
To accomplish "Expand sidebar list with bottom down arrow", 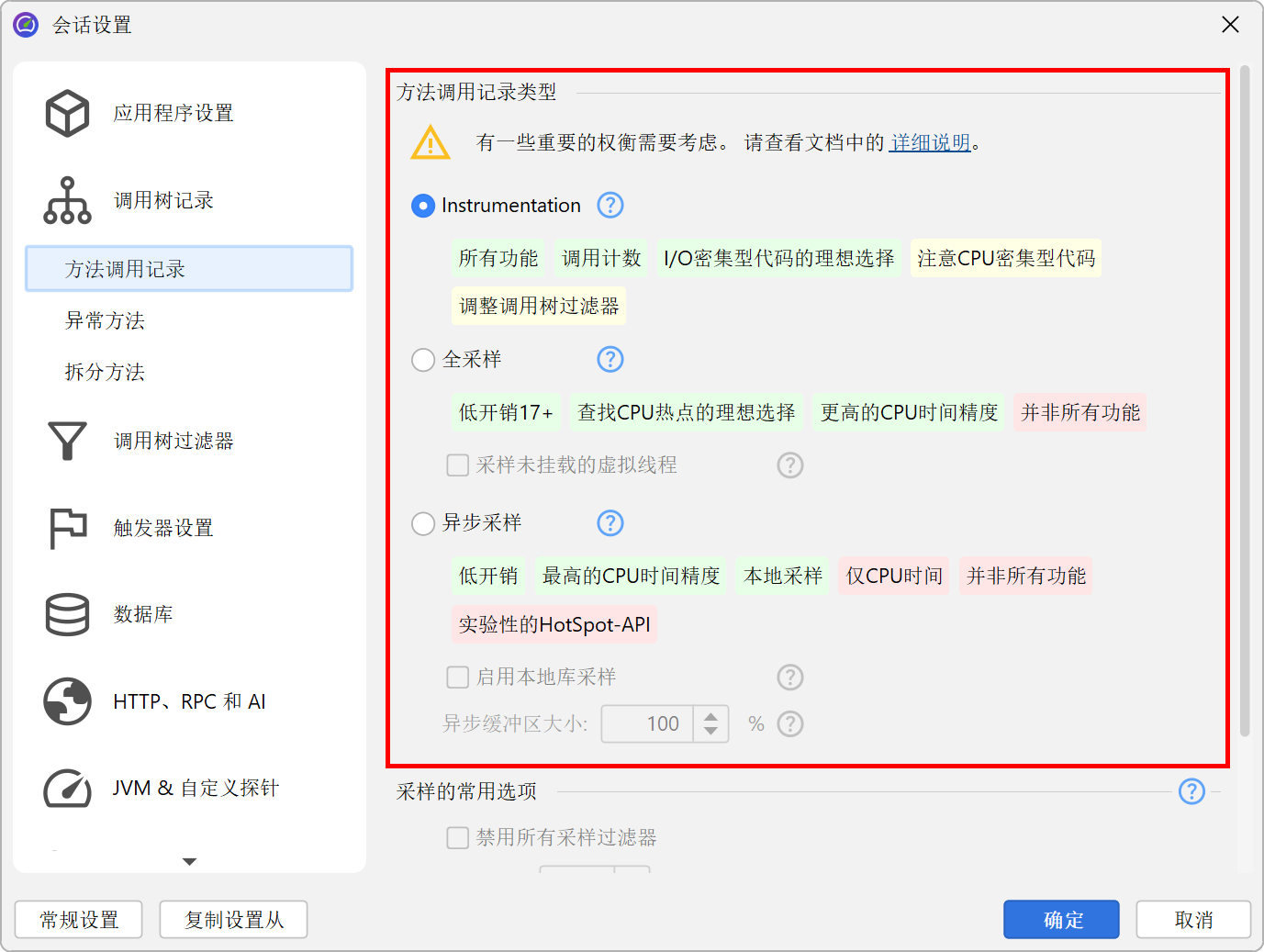I will [x=189, y=861].
